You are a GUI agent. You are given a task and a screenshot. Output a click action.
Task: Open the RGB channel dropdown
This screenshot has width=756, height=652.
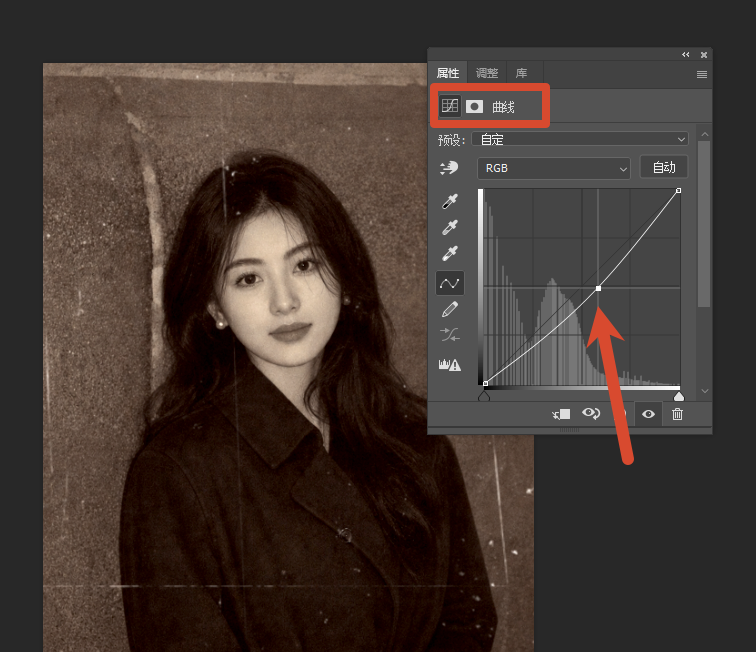click(x=554, y=168)
